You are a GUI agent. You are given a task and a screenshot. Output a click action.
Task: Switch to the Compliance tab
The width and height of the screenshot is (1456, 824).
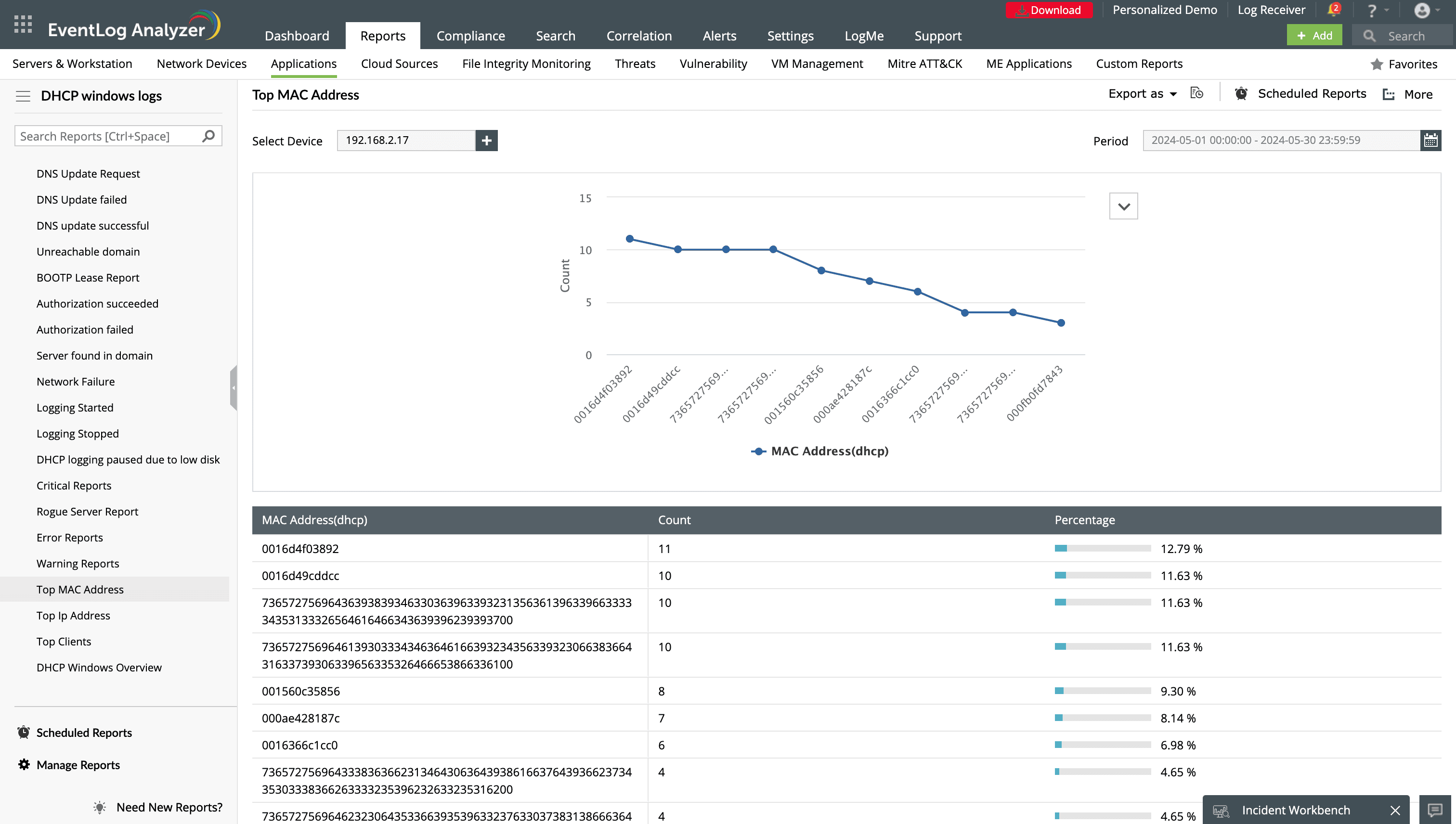pos(470,35)
